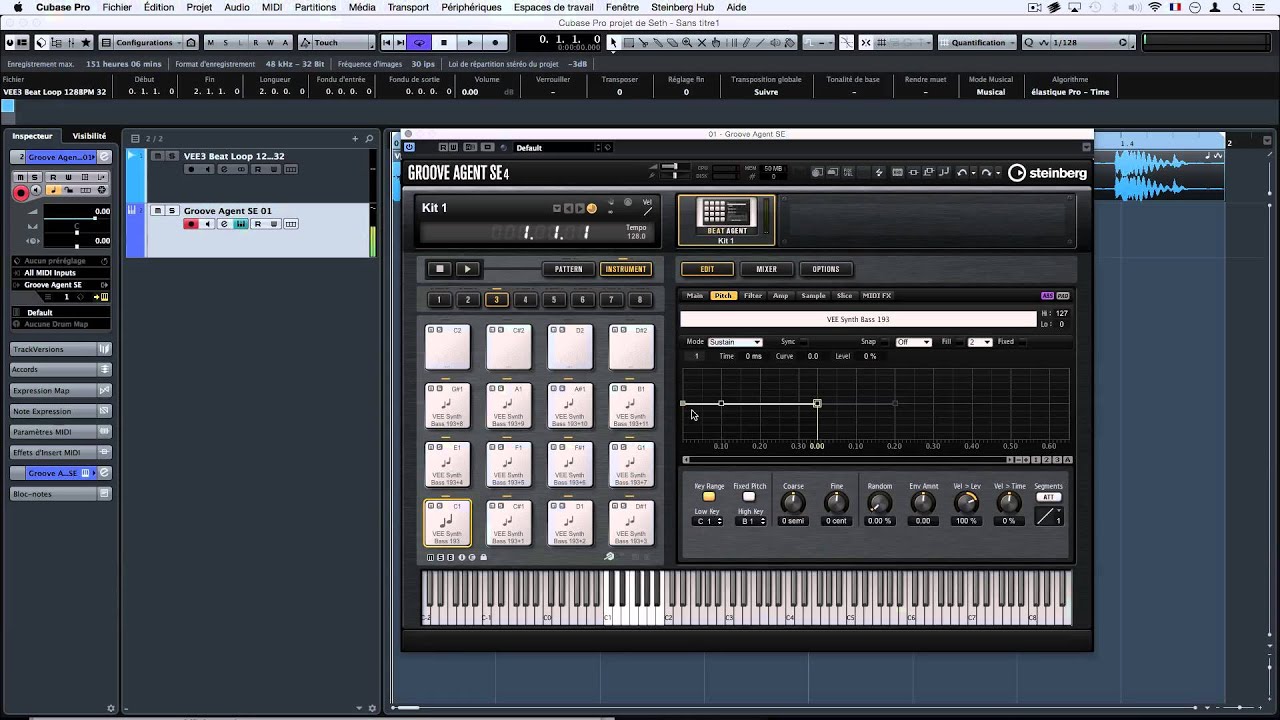
Task: Add a track with plus icon
Action: pos(354,138)
